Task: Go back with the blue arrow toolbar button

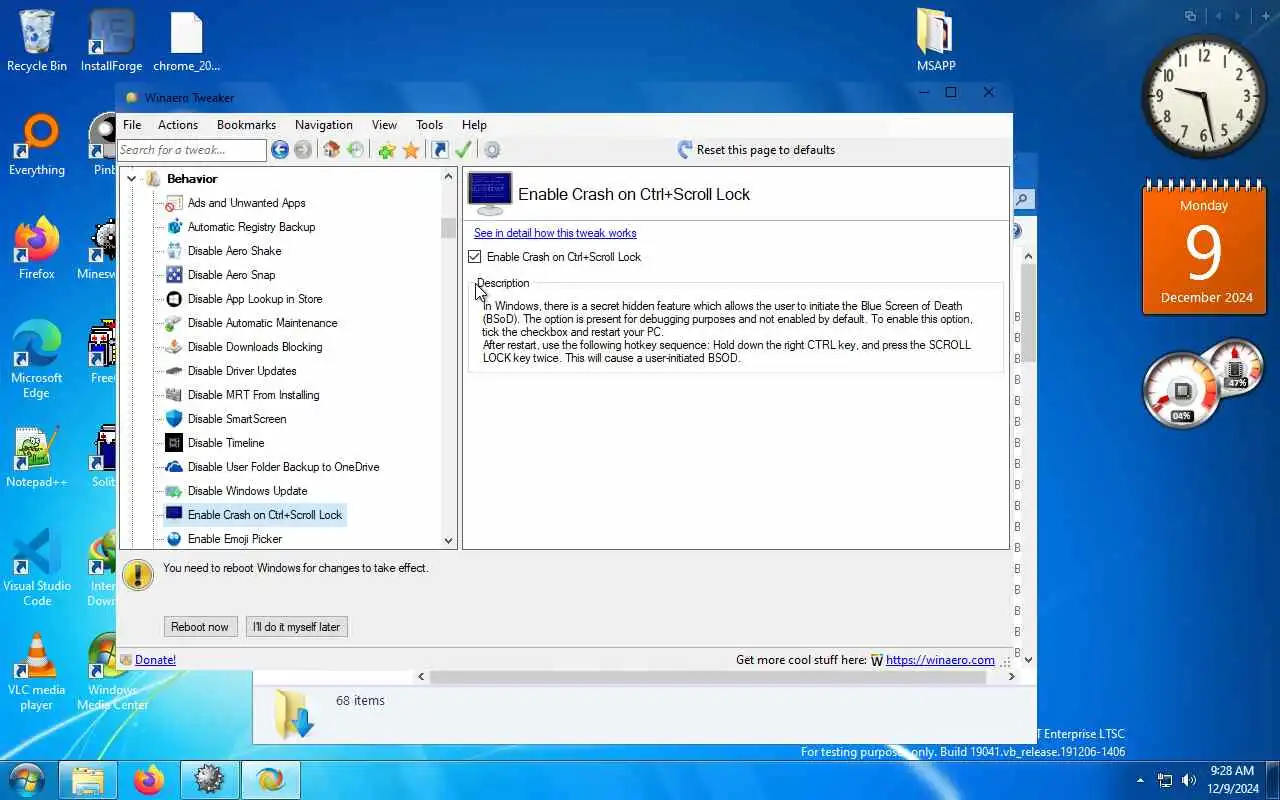Action: coord(280,150)
